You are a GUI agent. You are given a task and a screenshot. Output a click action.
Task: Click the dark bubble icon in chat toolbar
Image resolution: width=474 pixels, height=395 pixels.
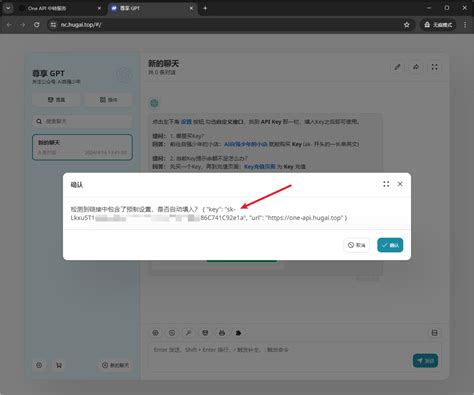coord(238,333)
